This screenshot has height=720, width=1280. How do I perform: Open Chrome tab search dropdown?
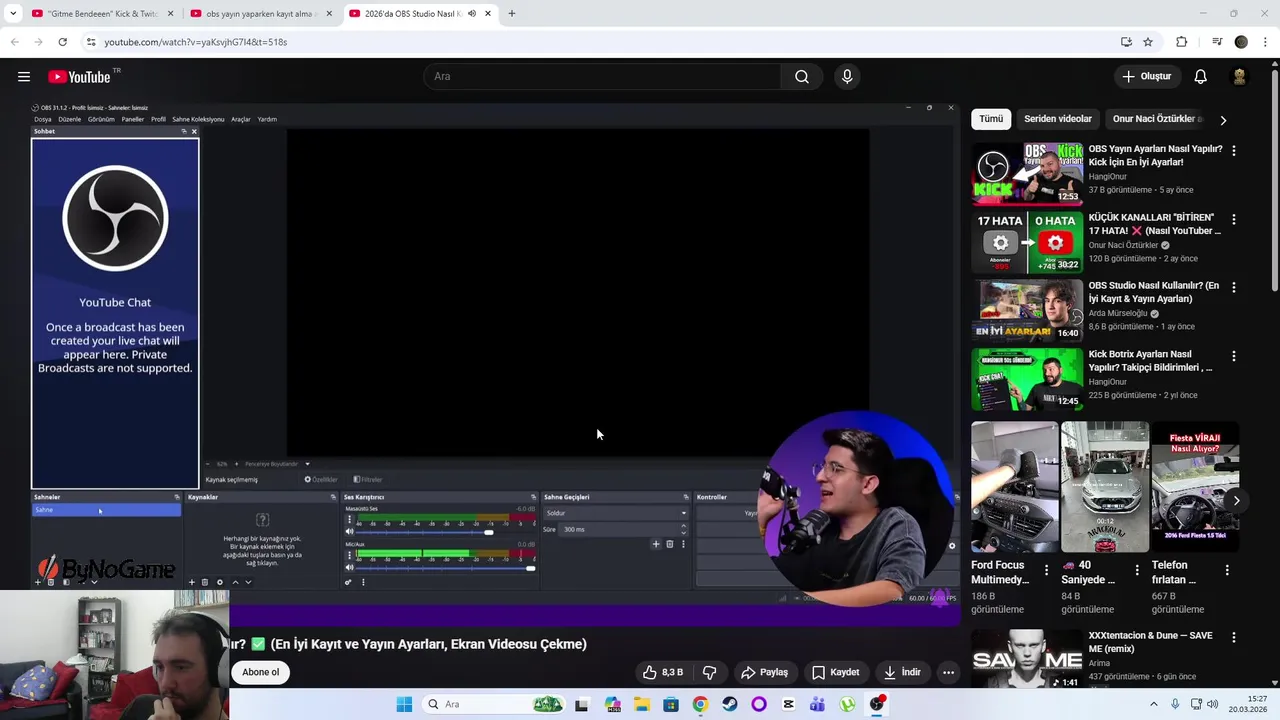click(13, 14)
